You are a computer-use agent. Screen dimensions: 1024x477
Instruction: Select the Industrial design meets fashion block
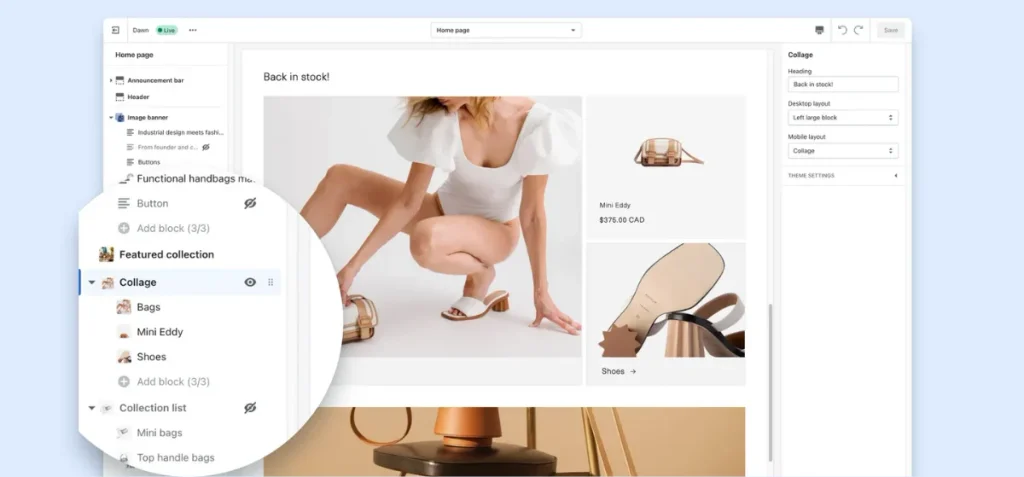pyautogui.click(x=180, y=132)
